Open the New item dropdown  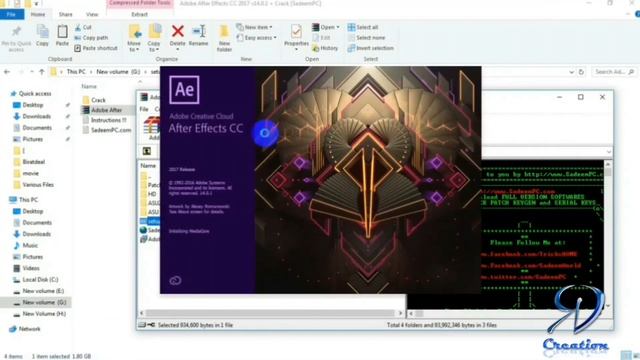coord(254,27)
